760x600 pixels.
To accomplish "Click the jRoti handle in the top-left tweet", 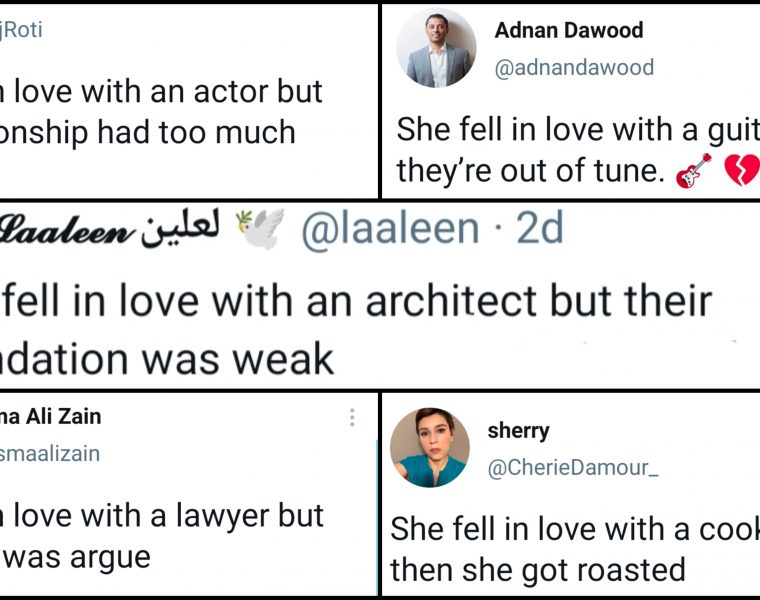I will [21, 30].
